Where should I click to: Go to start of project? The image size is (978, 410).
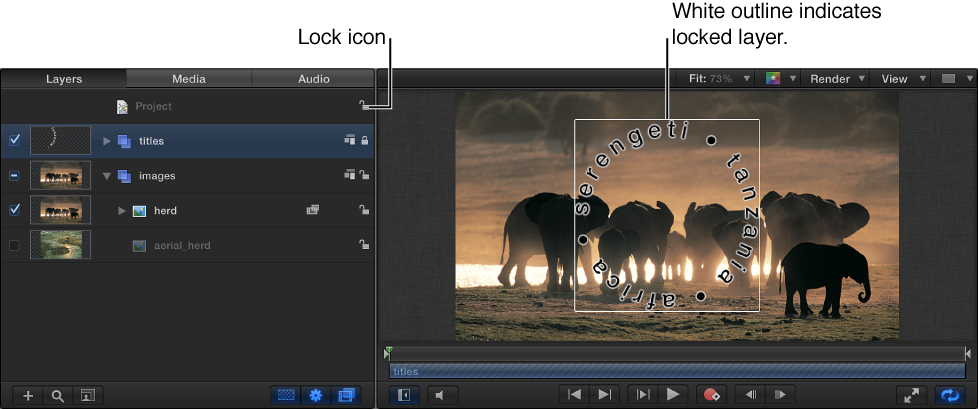[574, 394]
